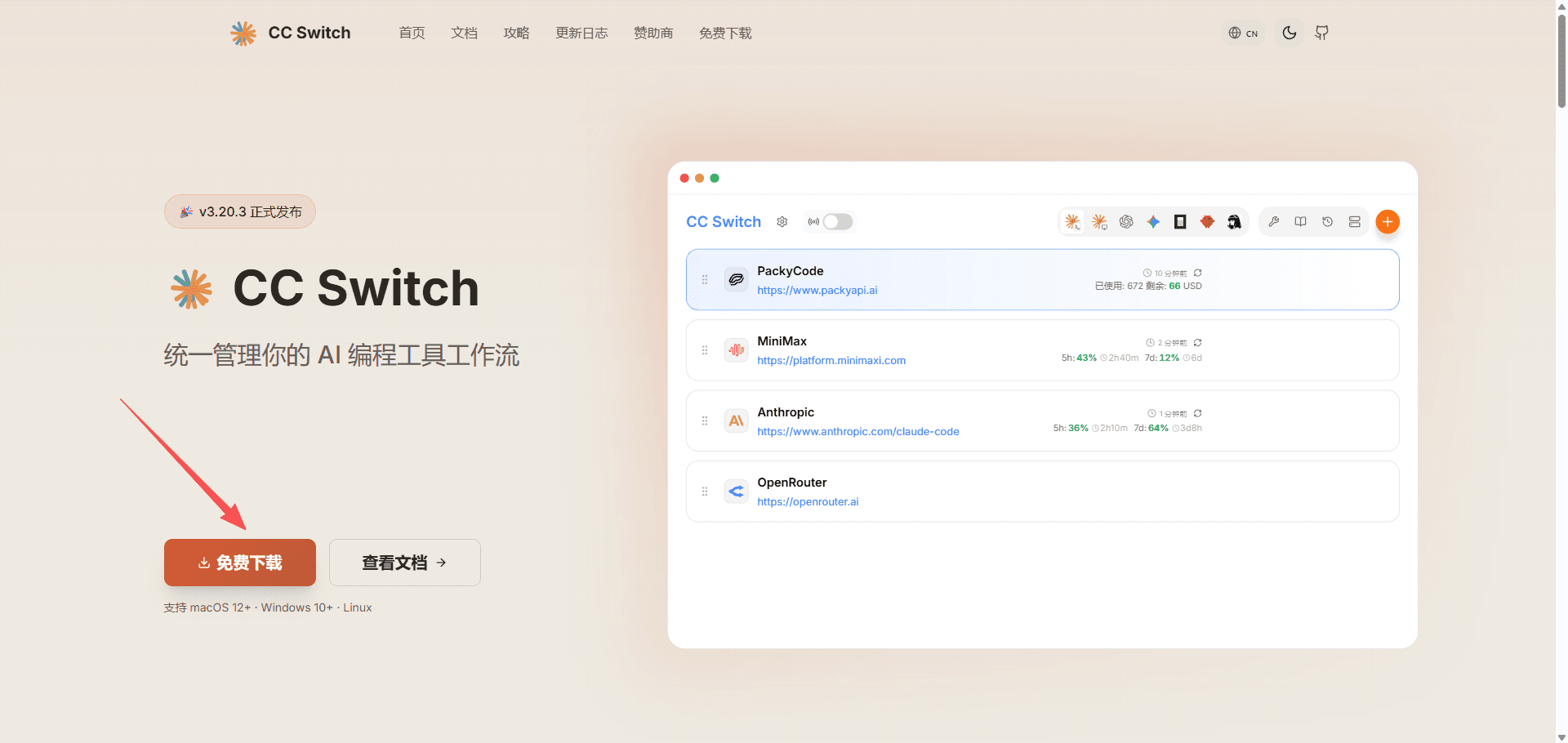This screenshot has width=1568, height=743.
Task: Click the OpenRouter provider logo
Action: [736, 491]
